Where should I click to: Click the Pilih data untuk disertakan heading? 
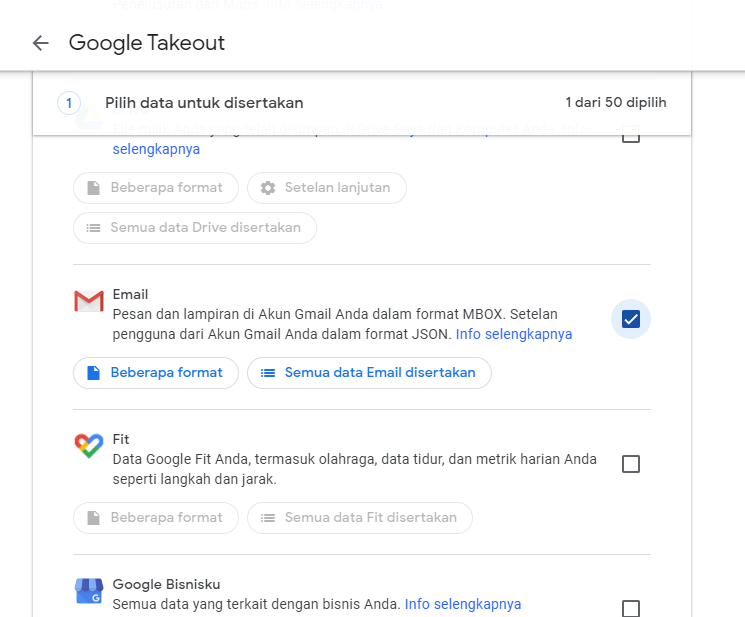[x=204, y=103]
